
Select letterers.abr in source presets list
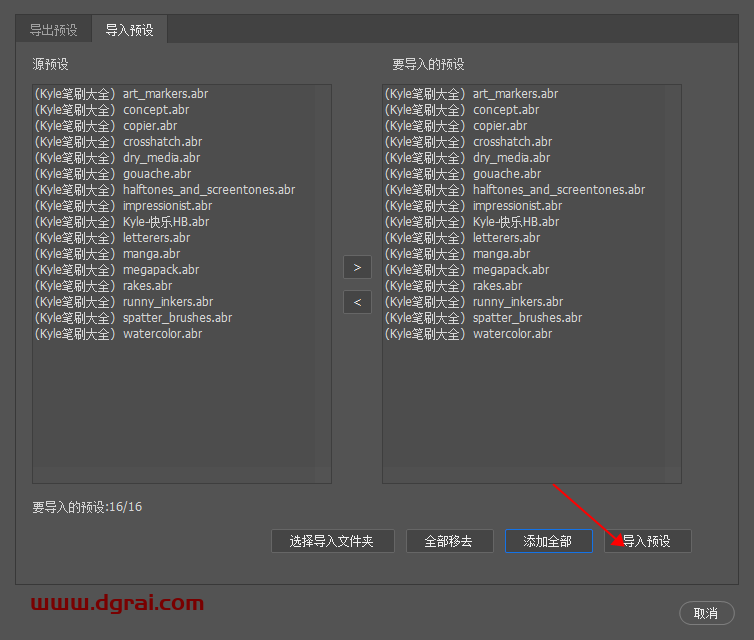pyautogui.click(x=113, y=238)
